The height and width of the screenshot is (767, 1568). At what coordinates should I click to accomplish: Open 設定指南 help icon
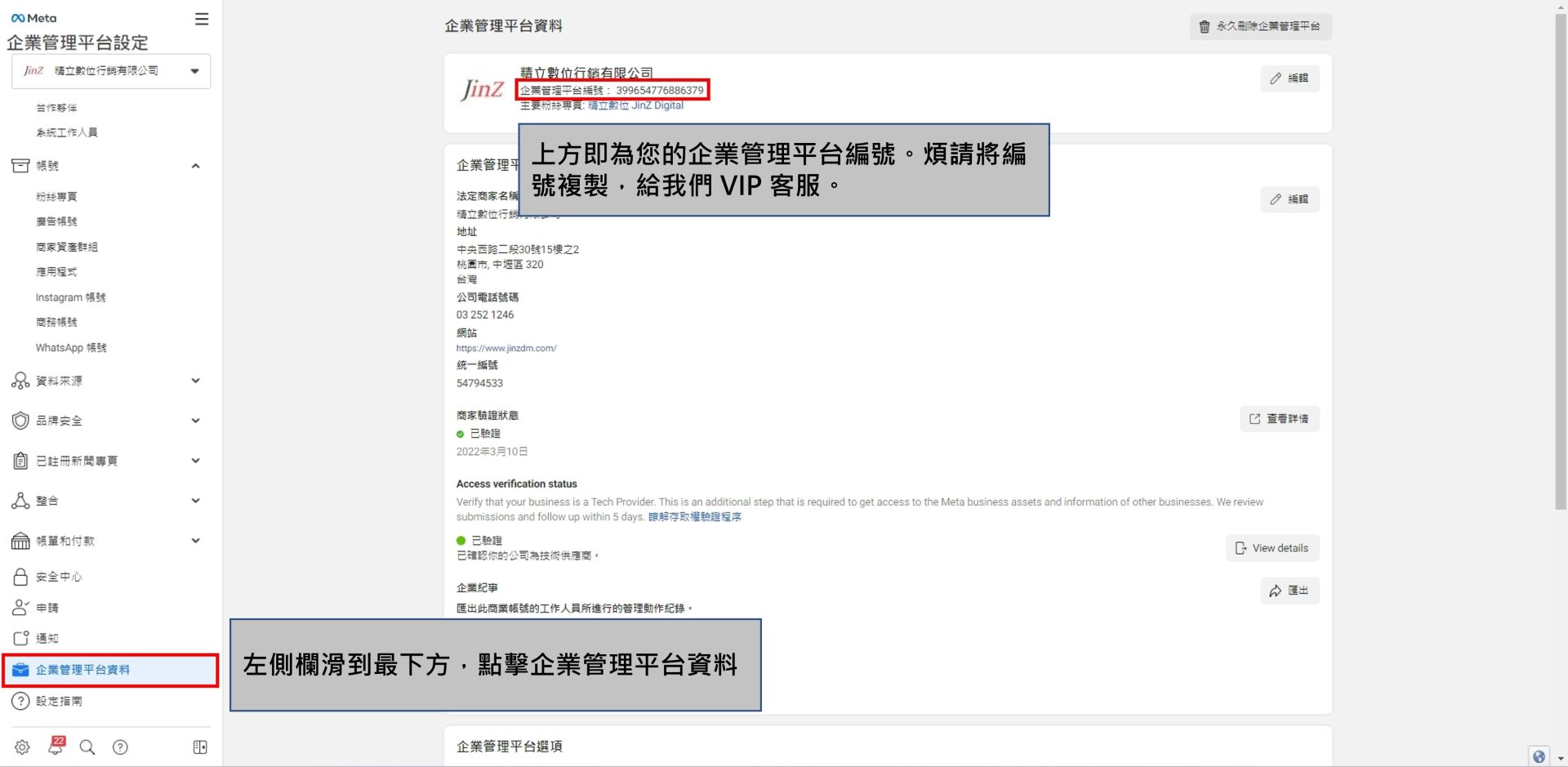click(x=20, y=702)
